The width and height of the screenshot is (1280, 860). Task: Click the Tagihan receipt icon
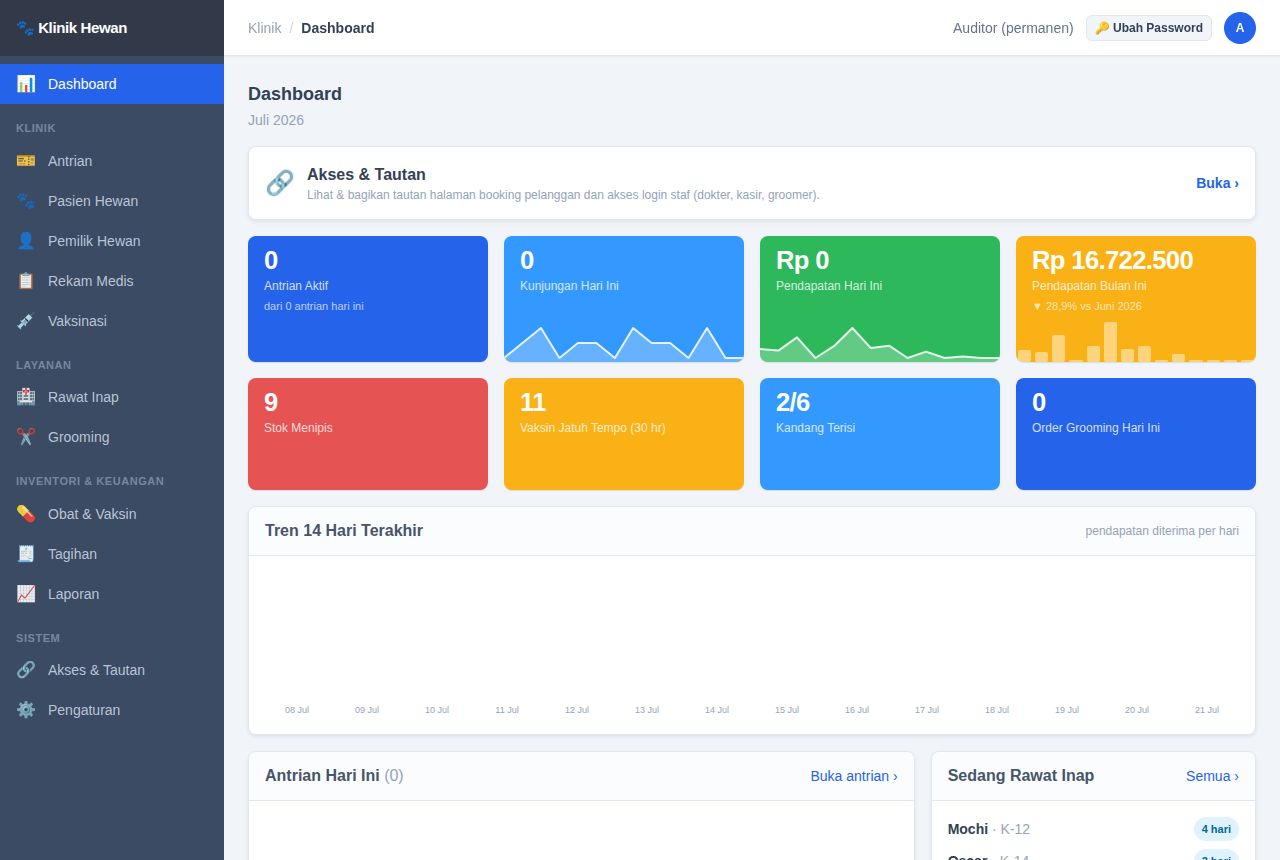26,554
